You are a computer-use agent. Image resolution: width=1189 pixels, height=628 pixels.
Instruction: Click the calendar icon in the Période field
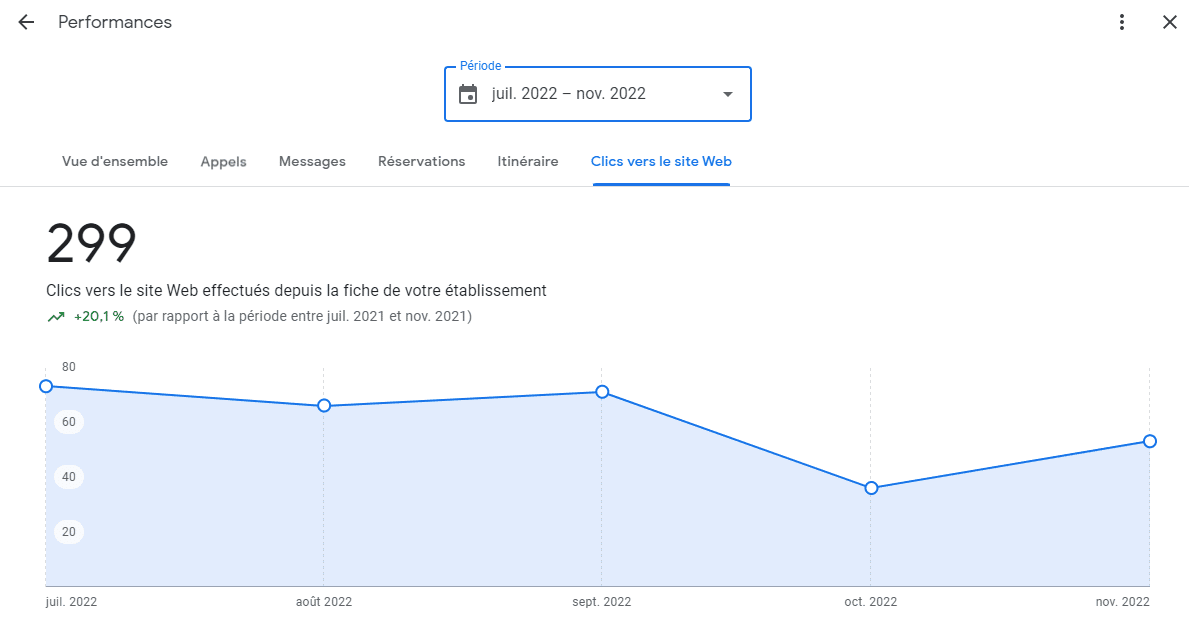(x=467, y=93)
